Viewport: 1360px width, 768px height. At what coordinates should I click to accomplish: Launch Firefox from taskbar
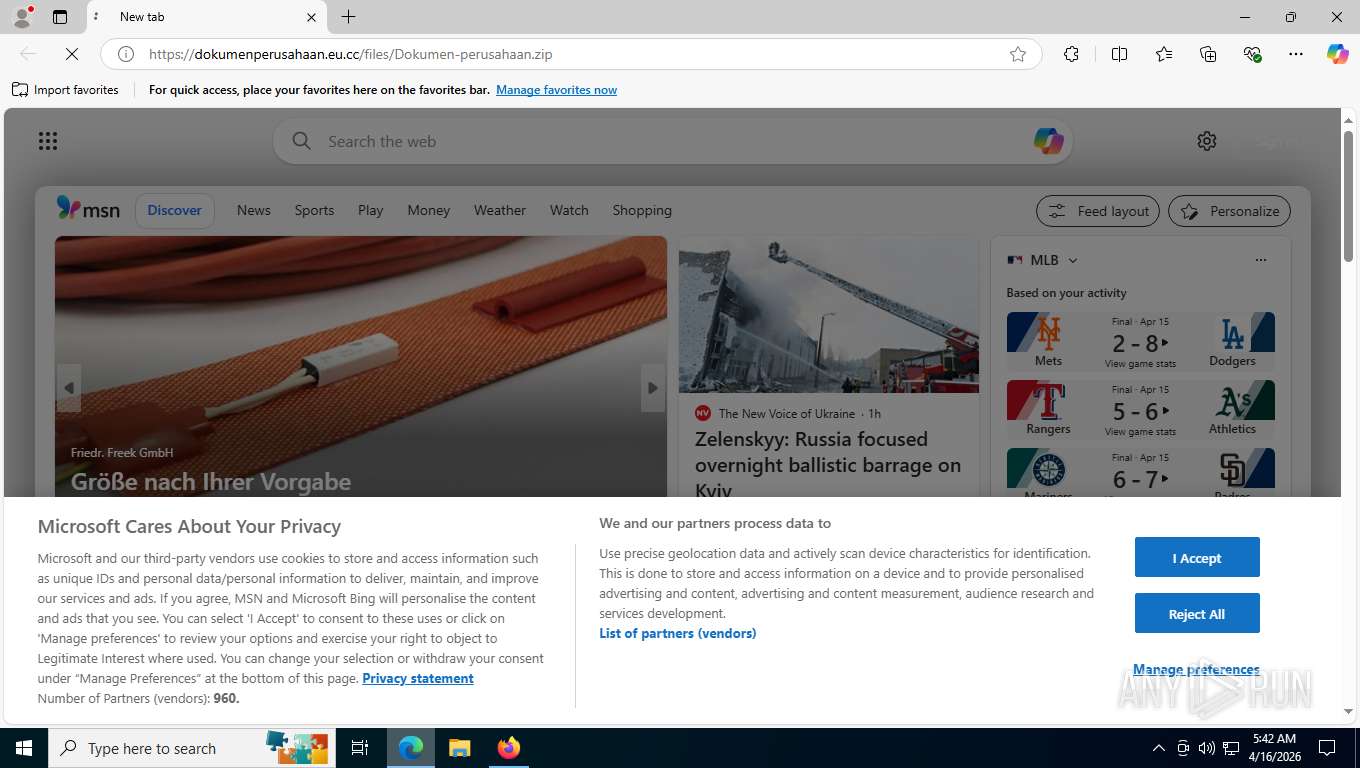pyautogui.click(x=509, y=748)
